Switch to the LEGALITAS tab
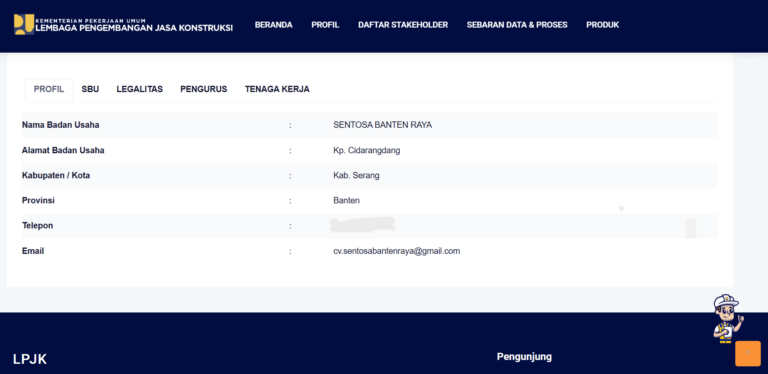This screenshot has height=374, width=768. 140,89
